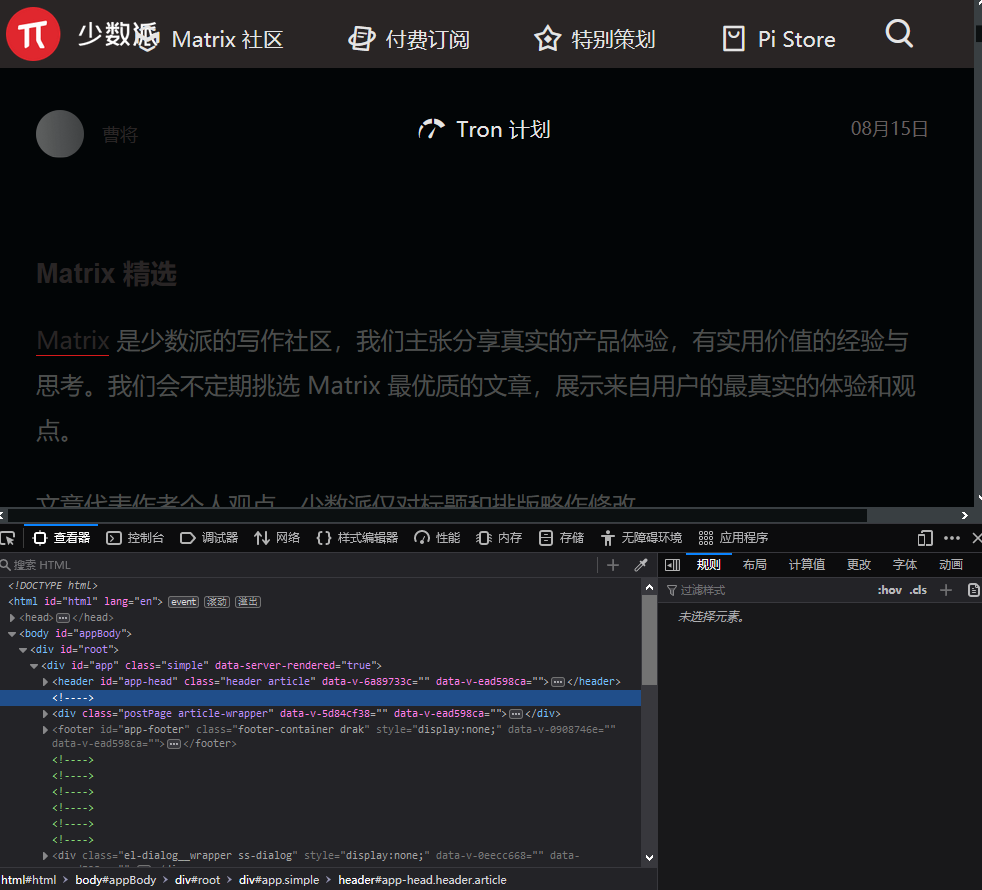Click html#html in the breadcrumb
This screenshot has height=890, width=982.
[x=29, y=880]
